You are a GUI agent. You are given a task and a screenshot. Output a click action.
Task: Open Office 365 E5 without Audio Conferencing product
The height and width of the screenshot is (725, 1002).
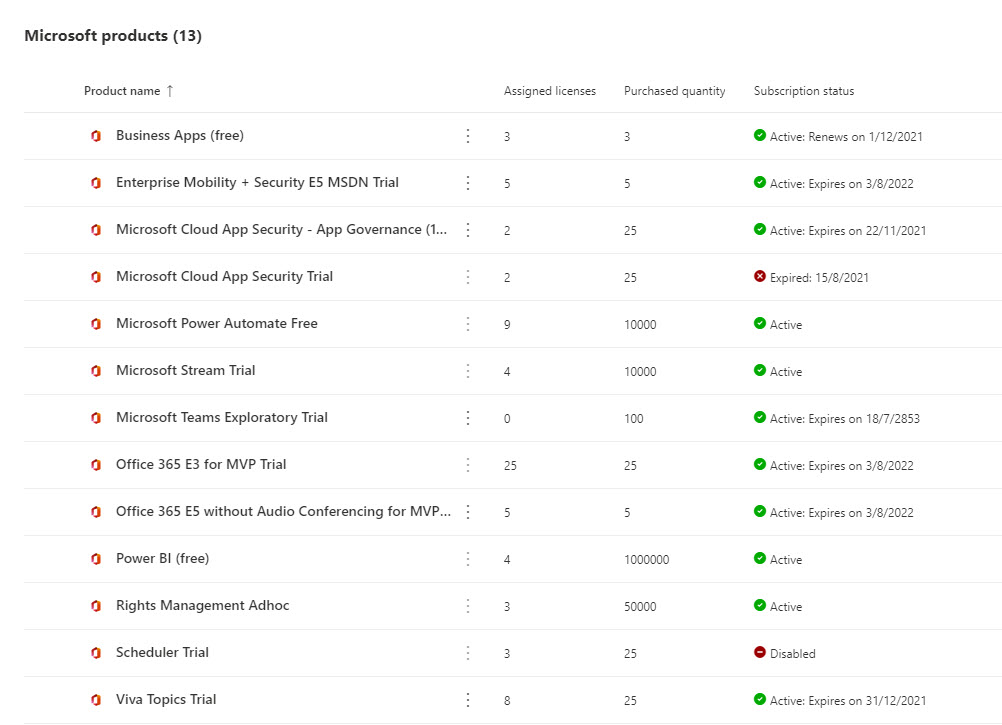coord(283,512)
